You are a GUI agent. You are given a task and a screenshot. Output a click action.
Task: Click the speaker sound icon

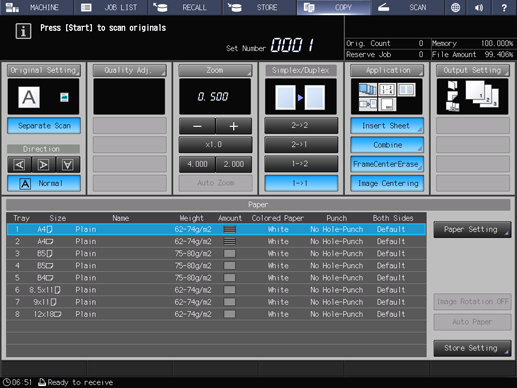[479, 7]
